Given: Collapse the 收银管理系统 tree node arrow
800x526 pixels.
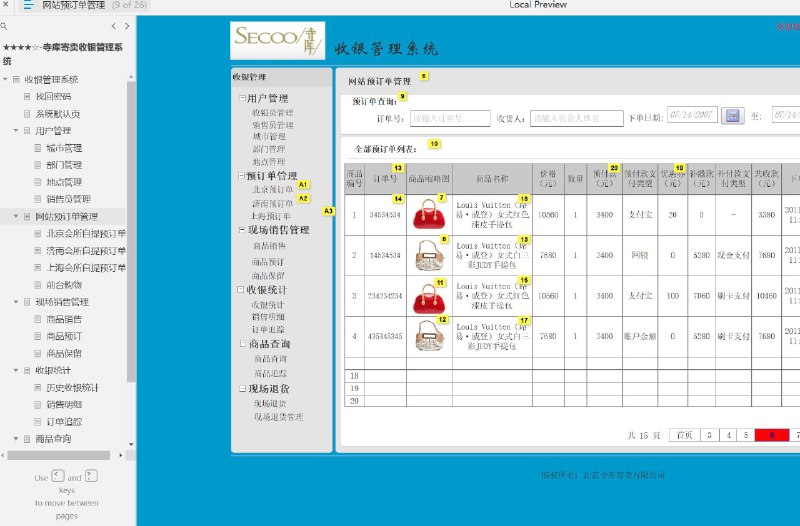Looking at the screenshot, I should 6,80.
